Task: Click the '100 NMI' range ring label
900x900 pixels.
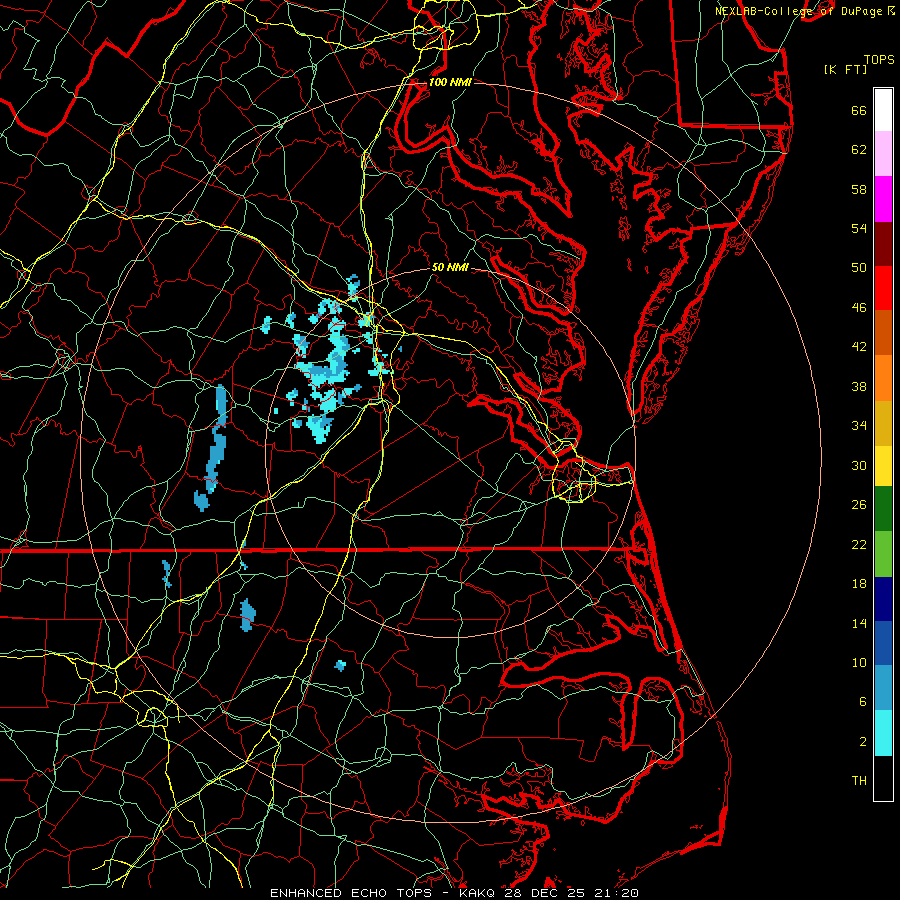Action: [450, 82]
